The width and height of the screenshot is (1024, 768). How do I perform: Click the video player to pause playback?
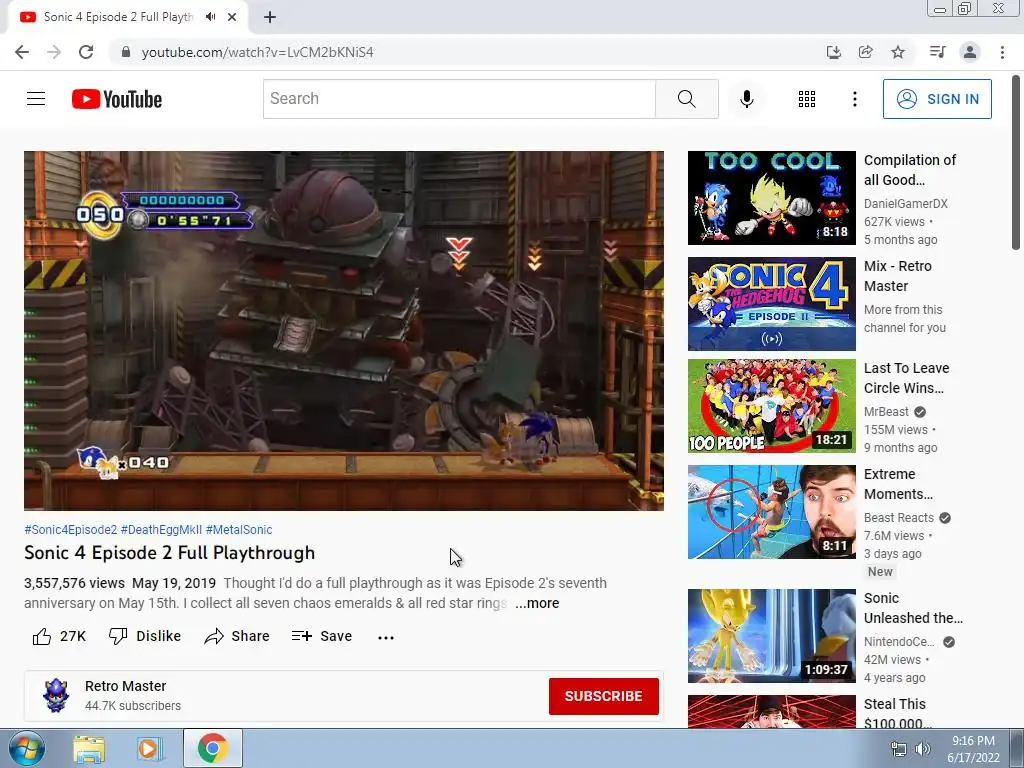pyautogui.click(x=344, y=330)
